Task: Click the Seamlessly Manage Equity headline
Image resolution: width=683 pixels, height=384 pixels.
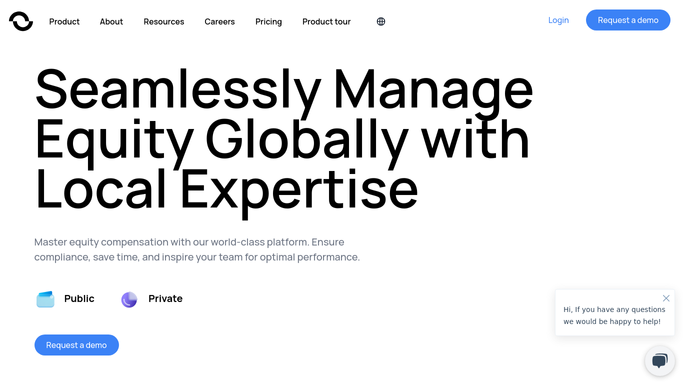Action: 284,139
